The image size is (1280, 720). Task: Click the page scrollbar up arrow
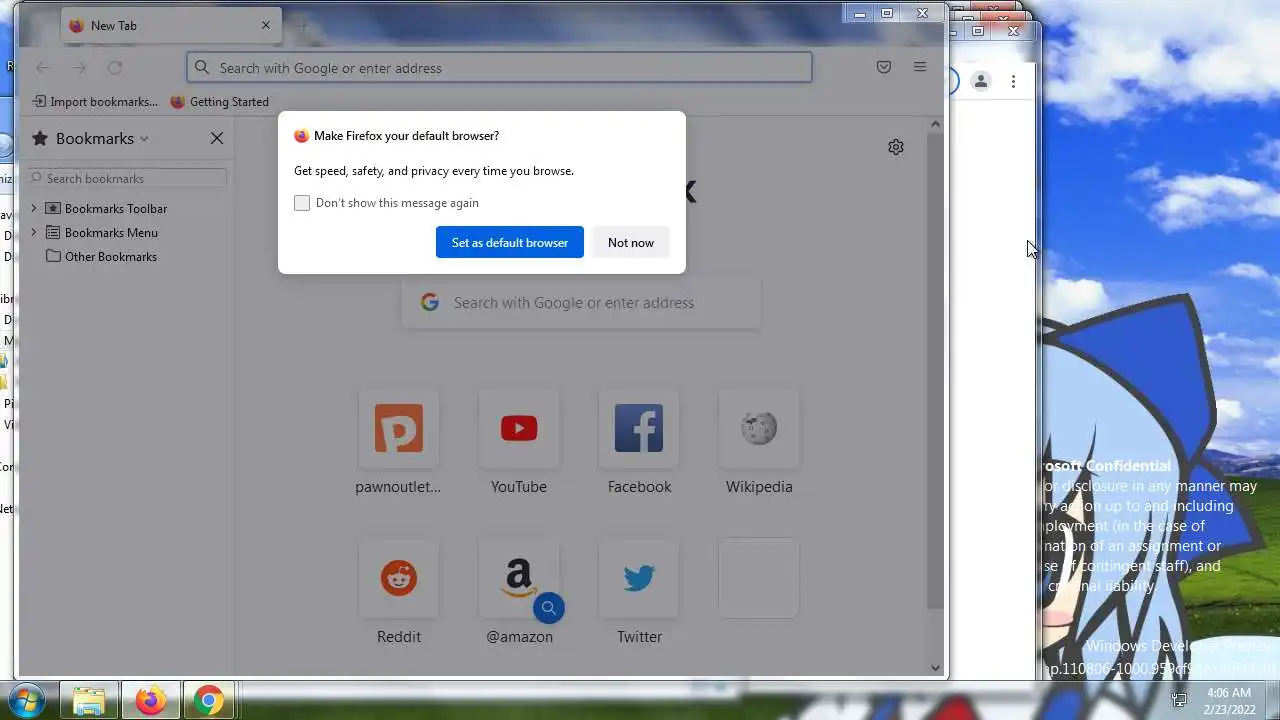[936, 124]
